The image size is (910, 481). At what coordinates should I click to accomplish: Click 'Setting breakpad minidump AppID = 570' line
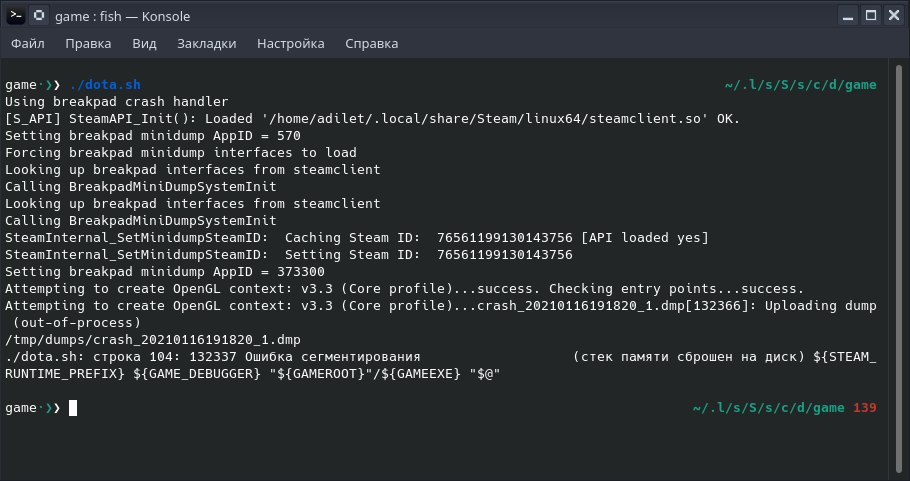[153, 136]
